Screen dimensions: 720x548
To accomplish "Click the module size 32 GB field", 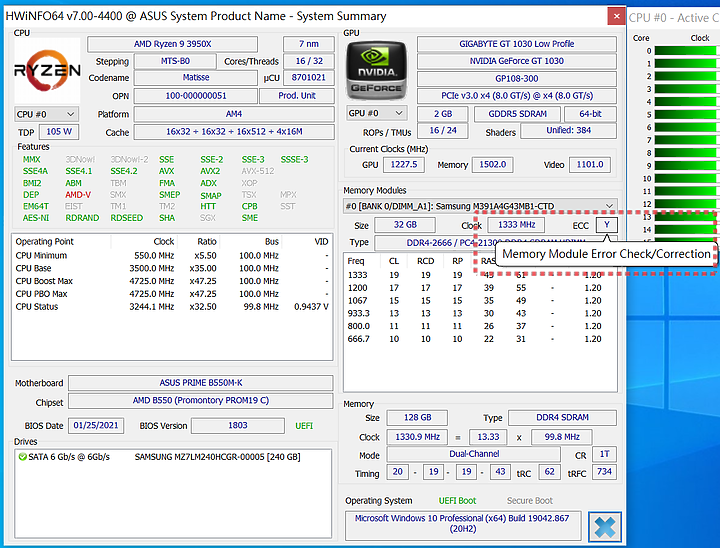I will (x=405, y=225).
